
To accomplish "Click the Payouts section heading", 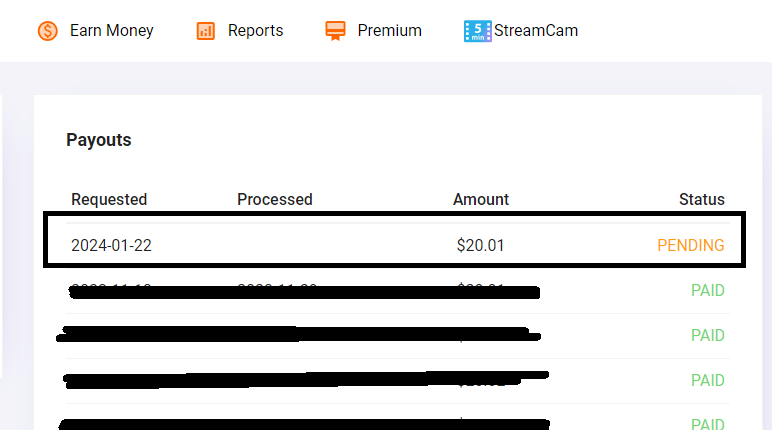I will pos(99,140).
